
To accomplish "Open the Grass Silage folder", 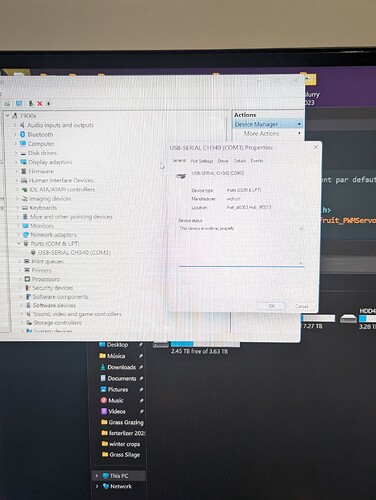I will 121,455.
